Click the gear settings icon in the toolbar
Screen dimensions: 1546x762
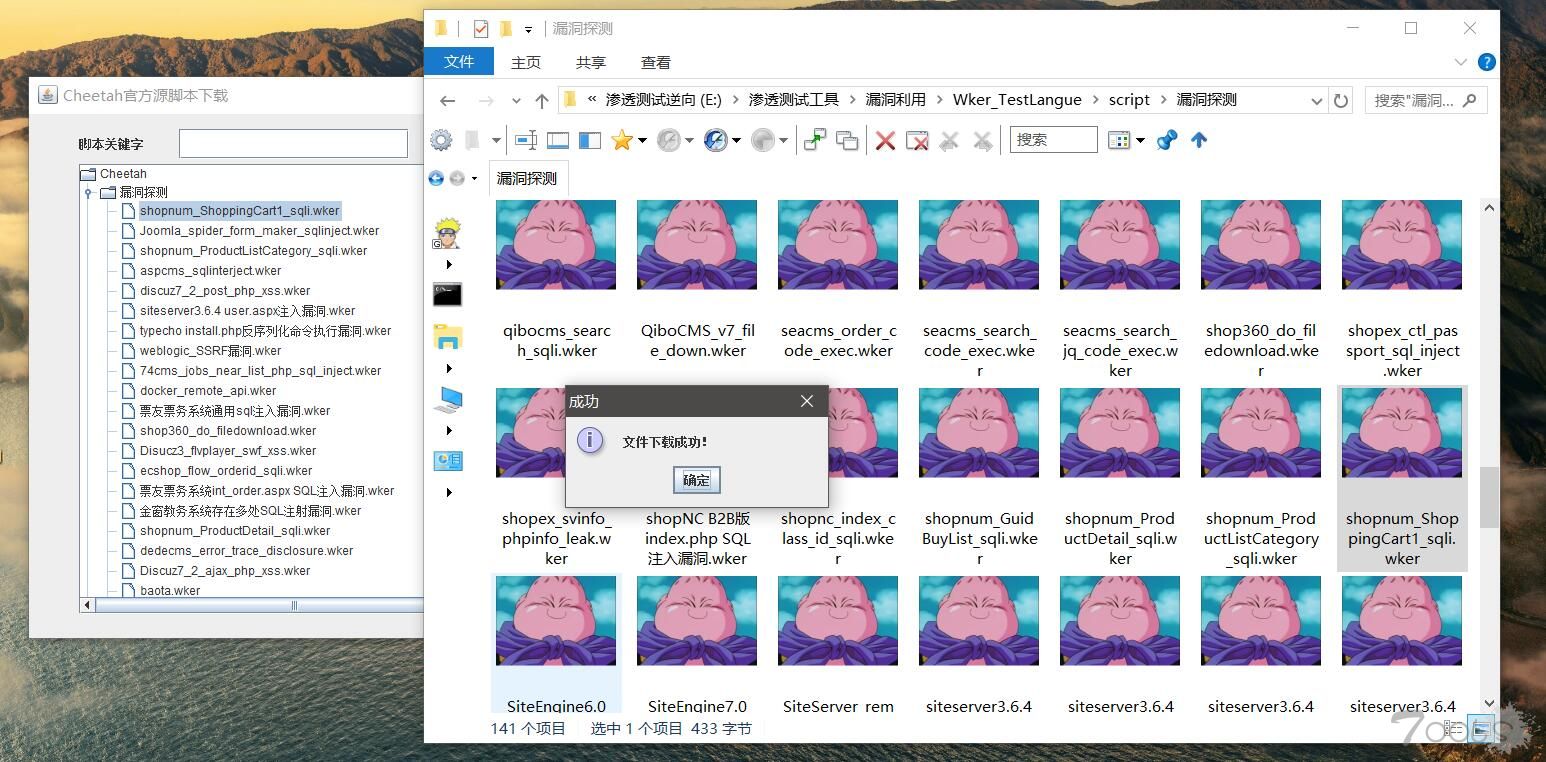coord(441,141)
